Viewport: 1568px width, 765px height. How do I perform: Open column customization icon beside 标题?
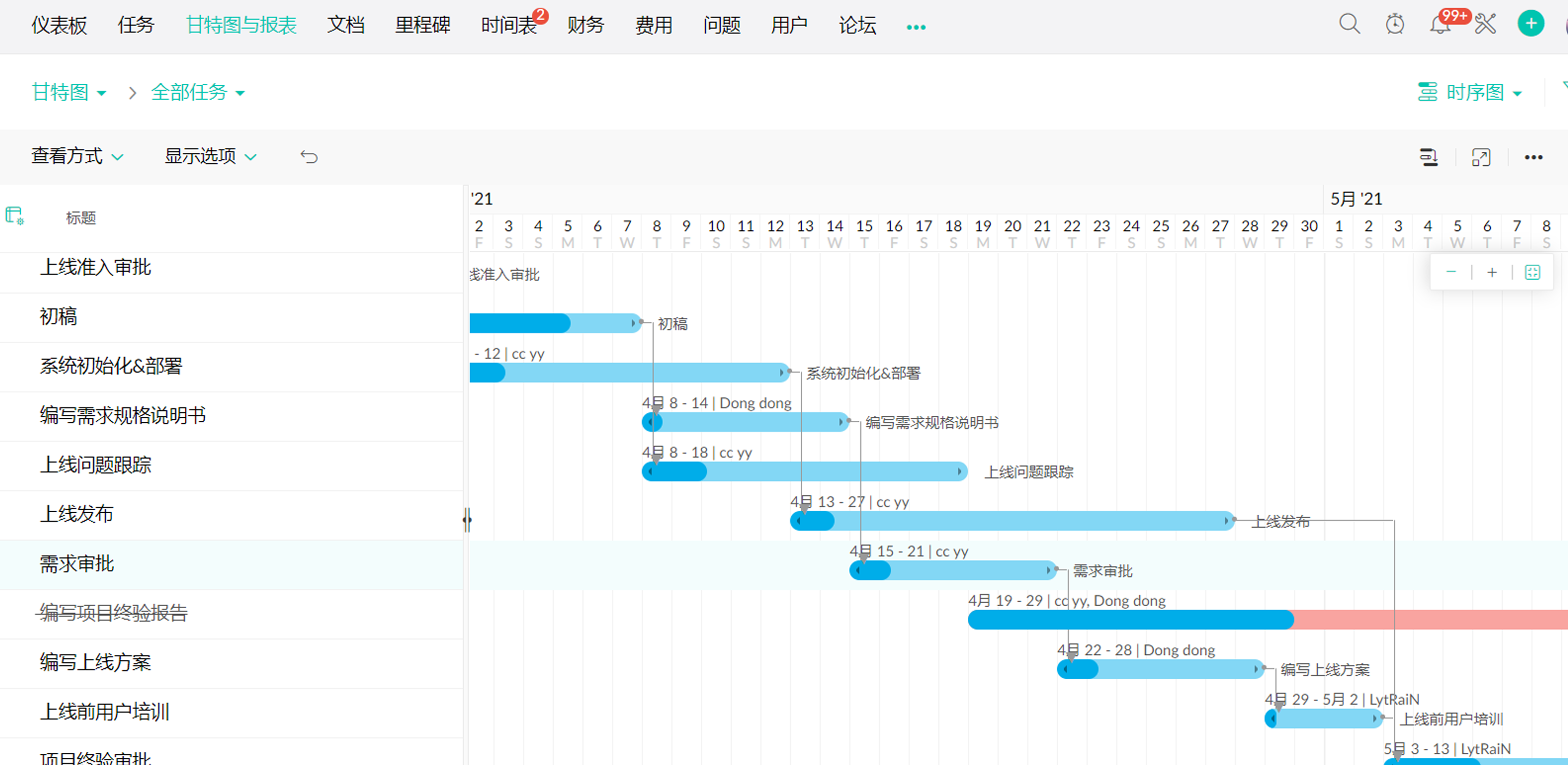[14, 215]
